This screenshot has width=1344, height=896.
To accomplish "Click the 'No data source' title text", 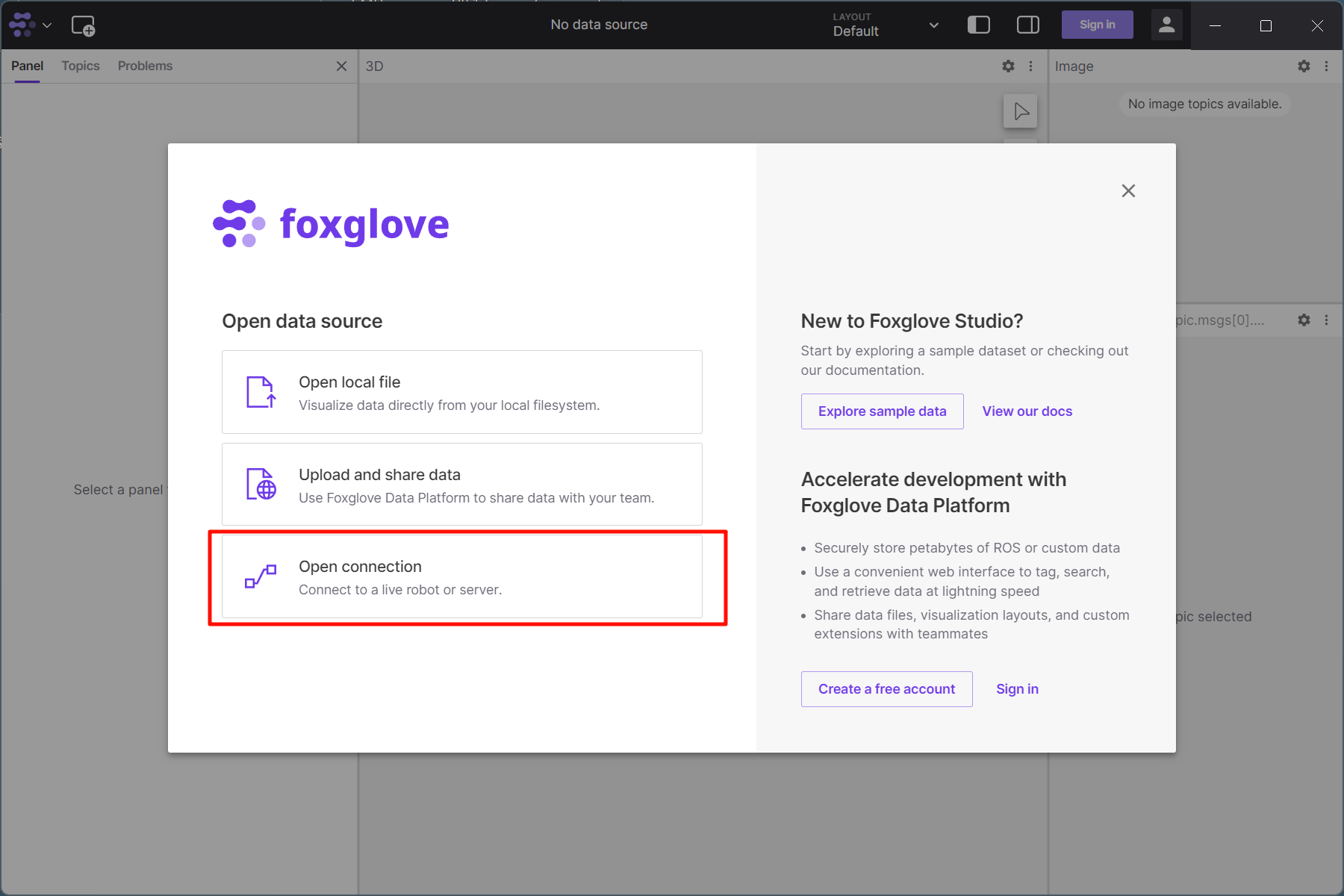I will click(599, 25).
